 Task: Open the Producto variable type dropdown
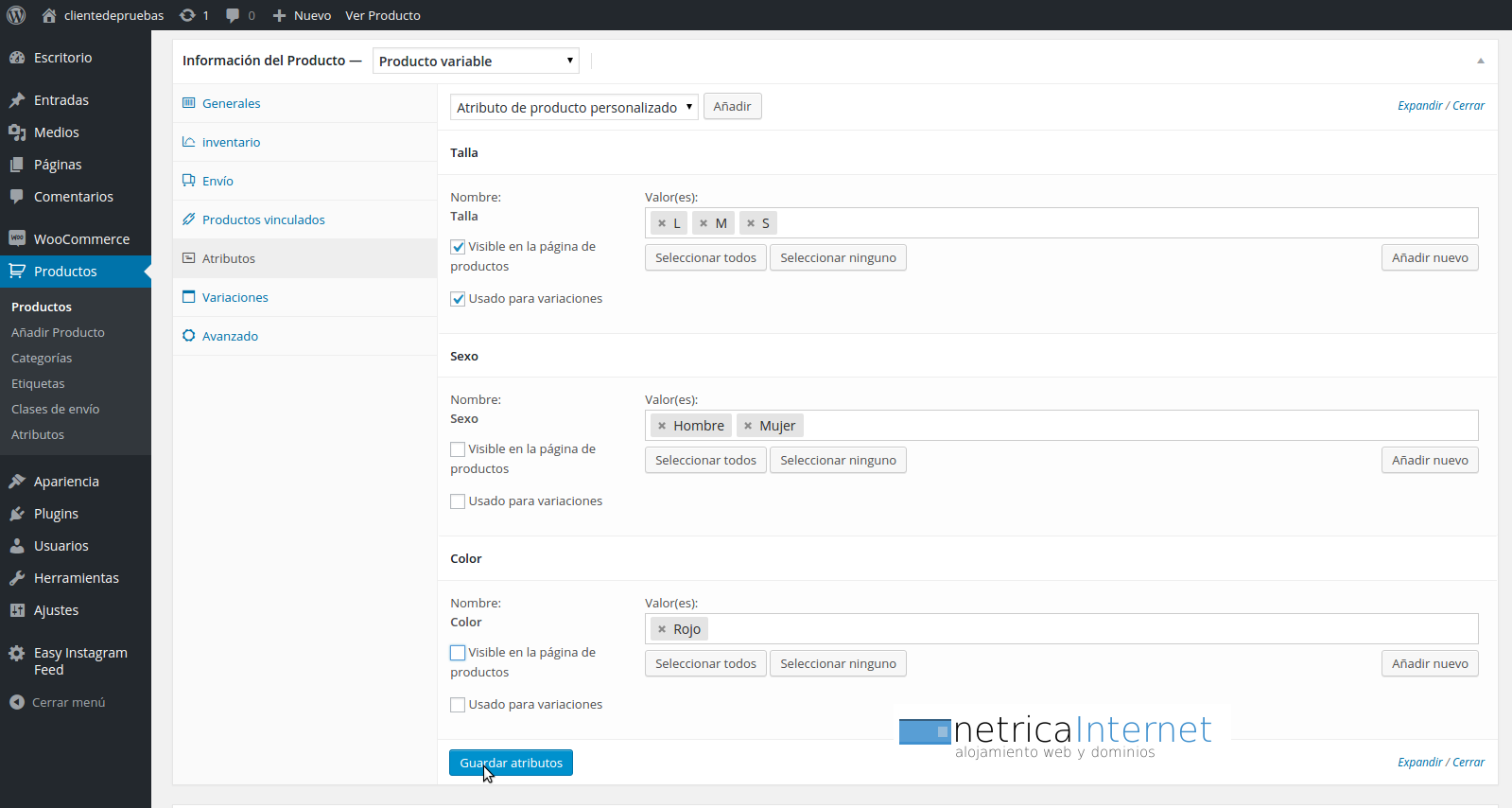coord(476,61)
